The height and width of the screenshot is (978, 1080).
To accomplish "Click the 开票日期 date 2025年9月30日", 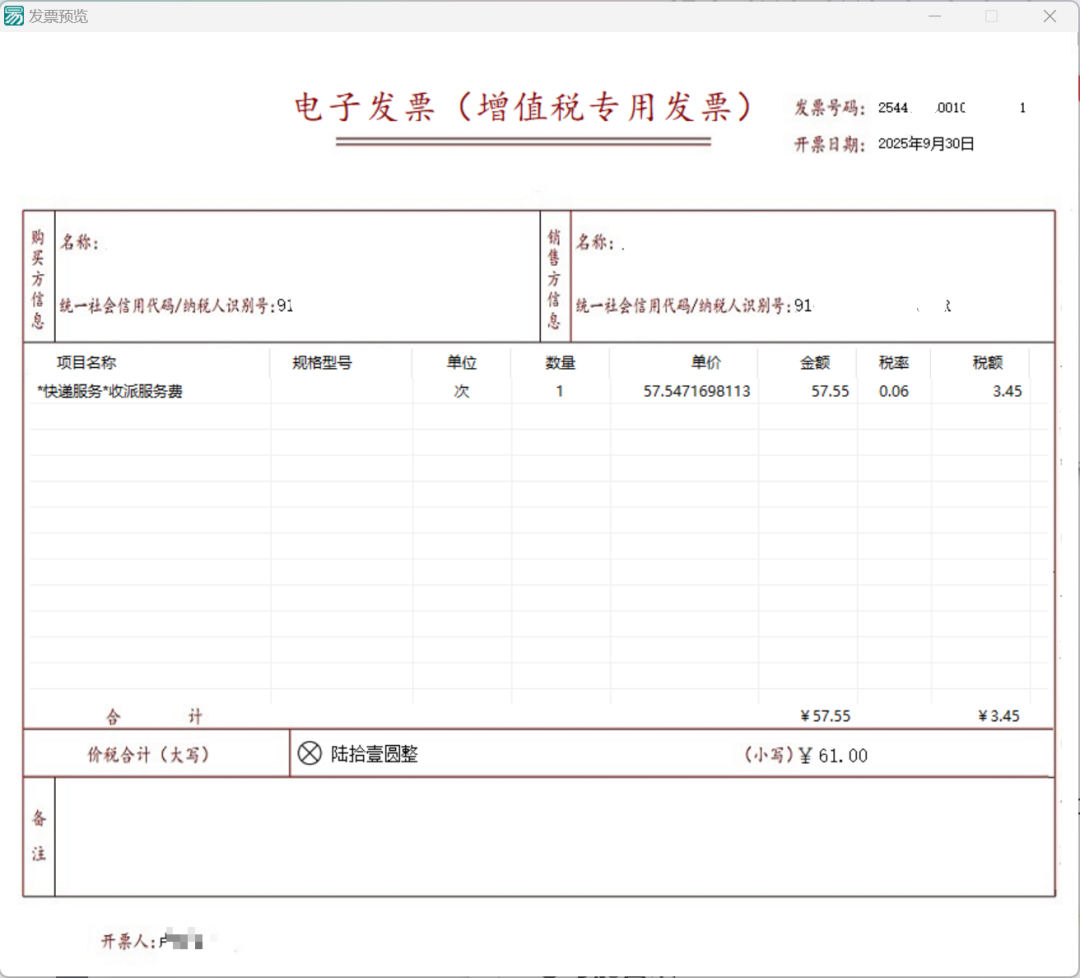I will (926, 143).
